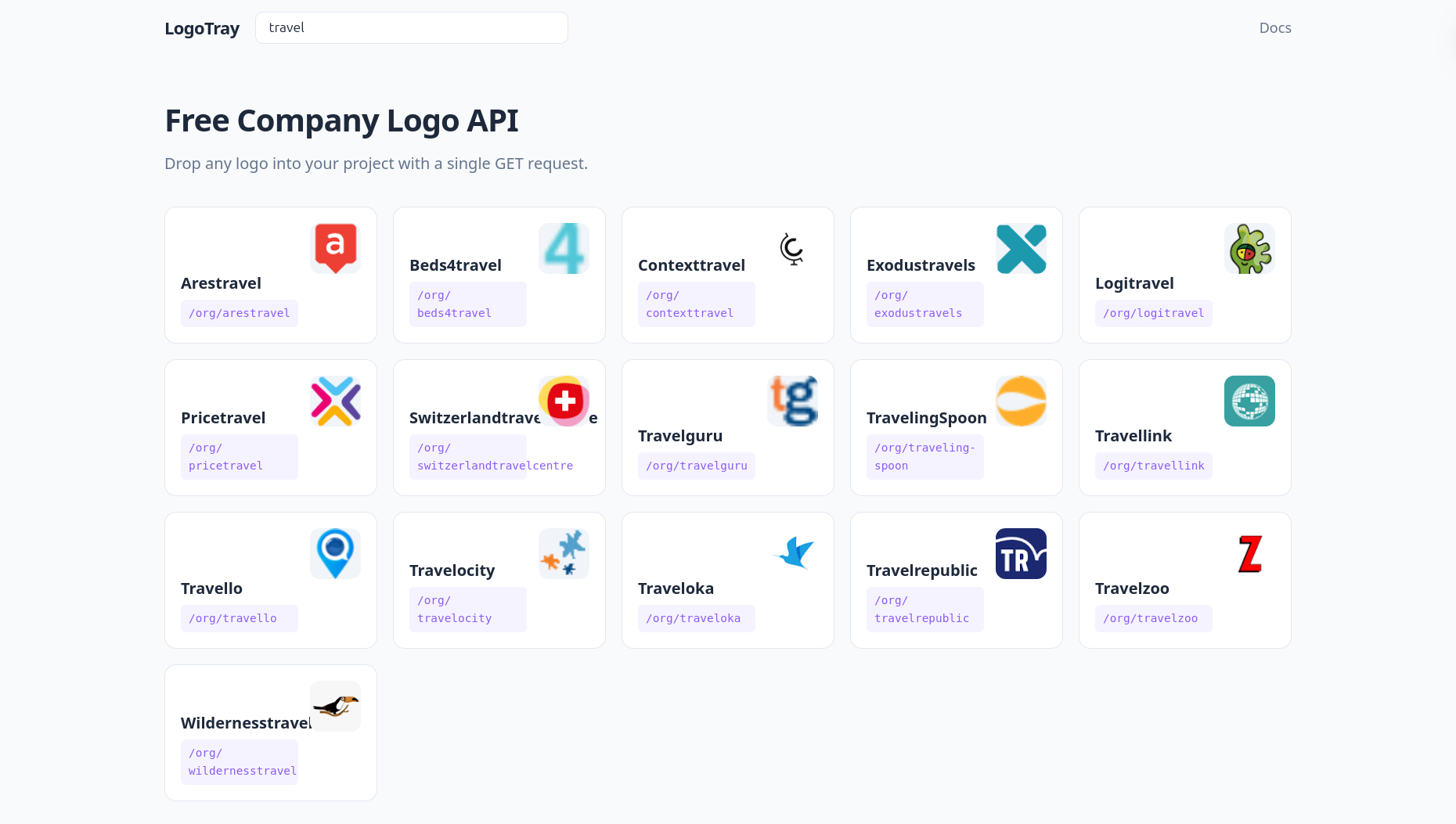Click the Travellink company name
This screenshot has height=824, width=1456.
pyautogui.click(x=1133, y=436)
